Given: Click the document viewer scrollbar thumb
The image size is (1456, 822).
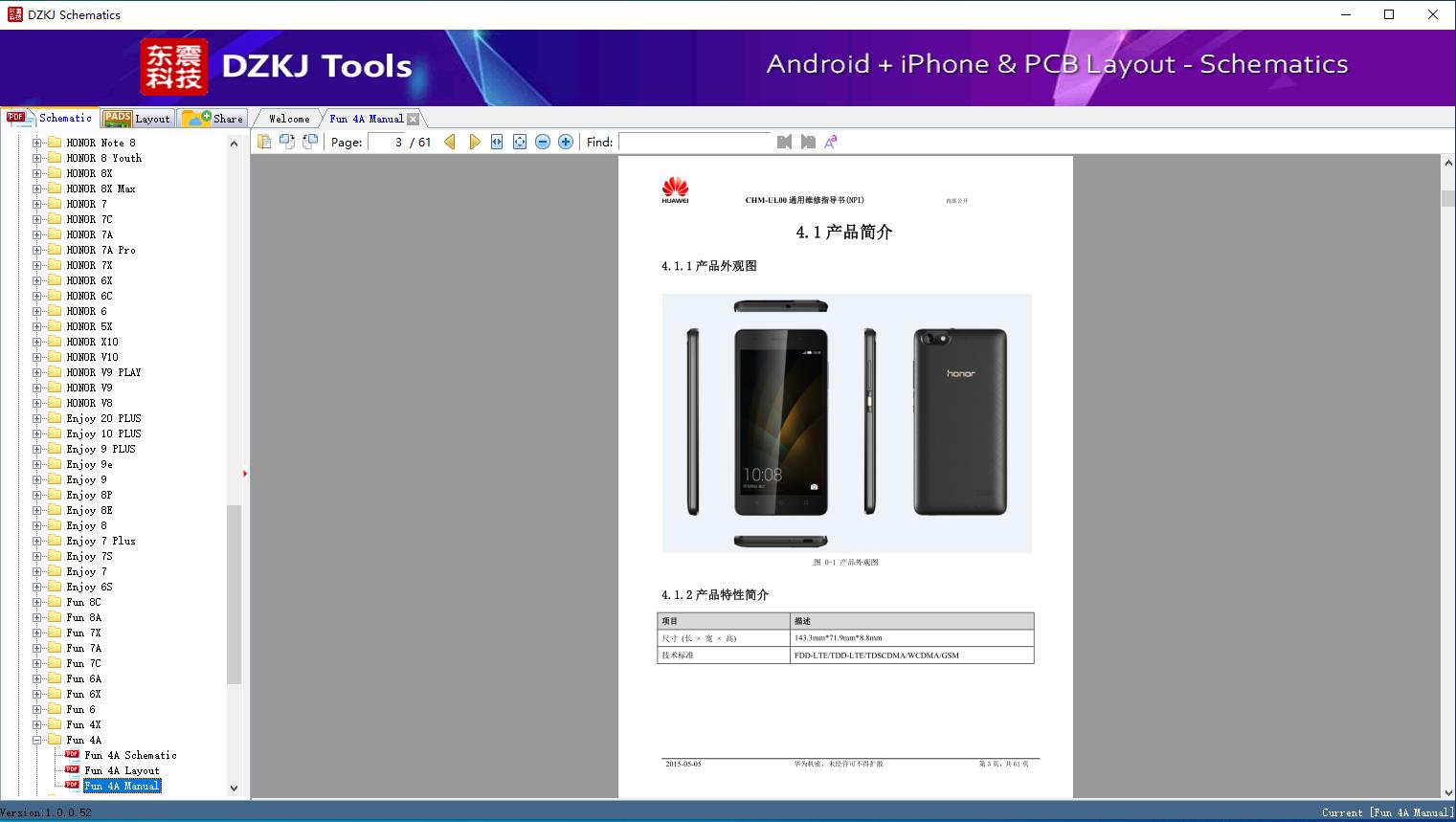Looking at the screenshot, I should (1448, 199).
